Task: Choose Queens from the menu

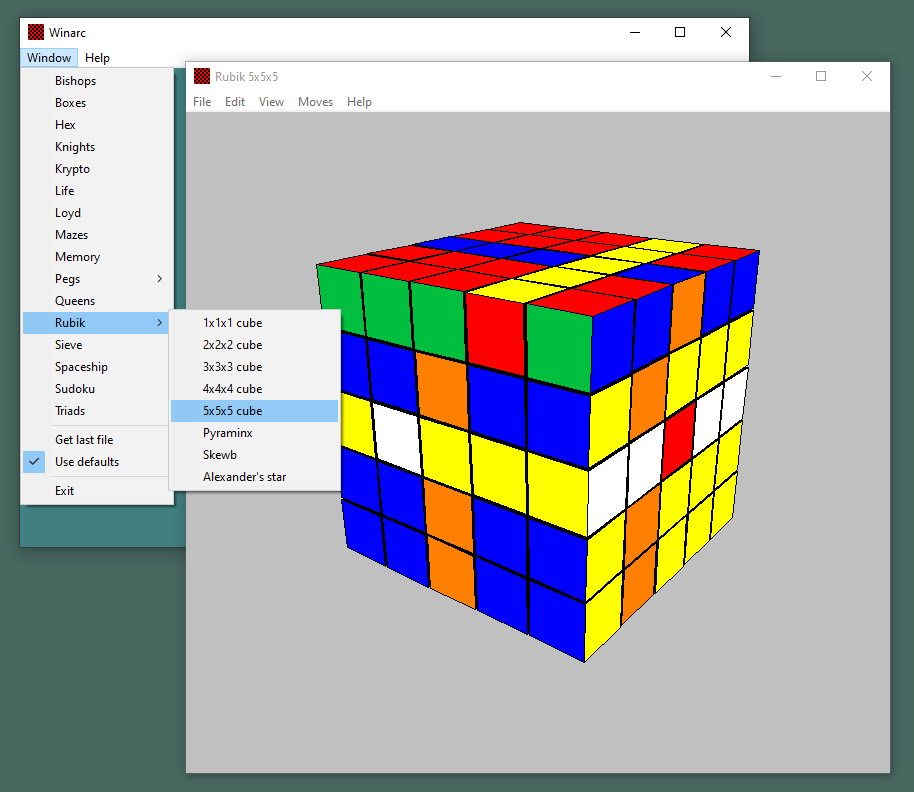Action: coord(97,301)
